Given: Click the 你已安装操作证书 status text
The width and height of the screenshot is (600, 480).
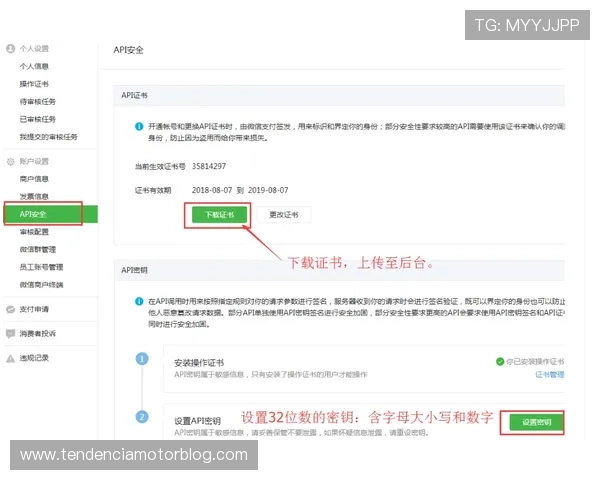Looking at the screenshot, I should (535, 361).
